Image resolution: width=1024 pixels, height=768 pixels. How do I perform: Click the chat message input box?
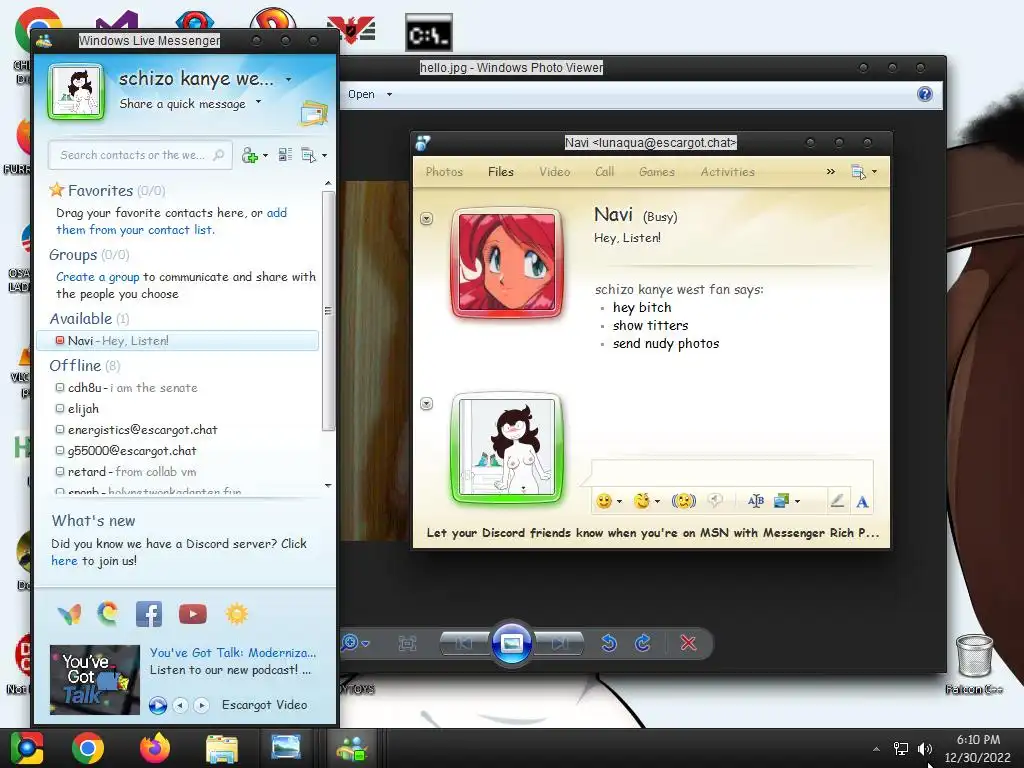(731, 473)
